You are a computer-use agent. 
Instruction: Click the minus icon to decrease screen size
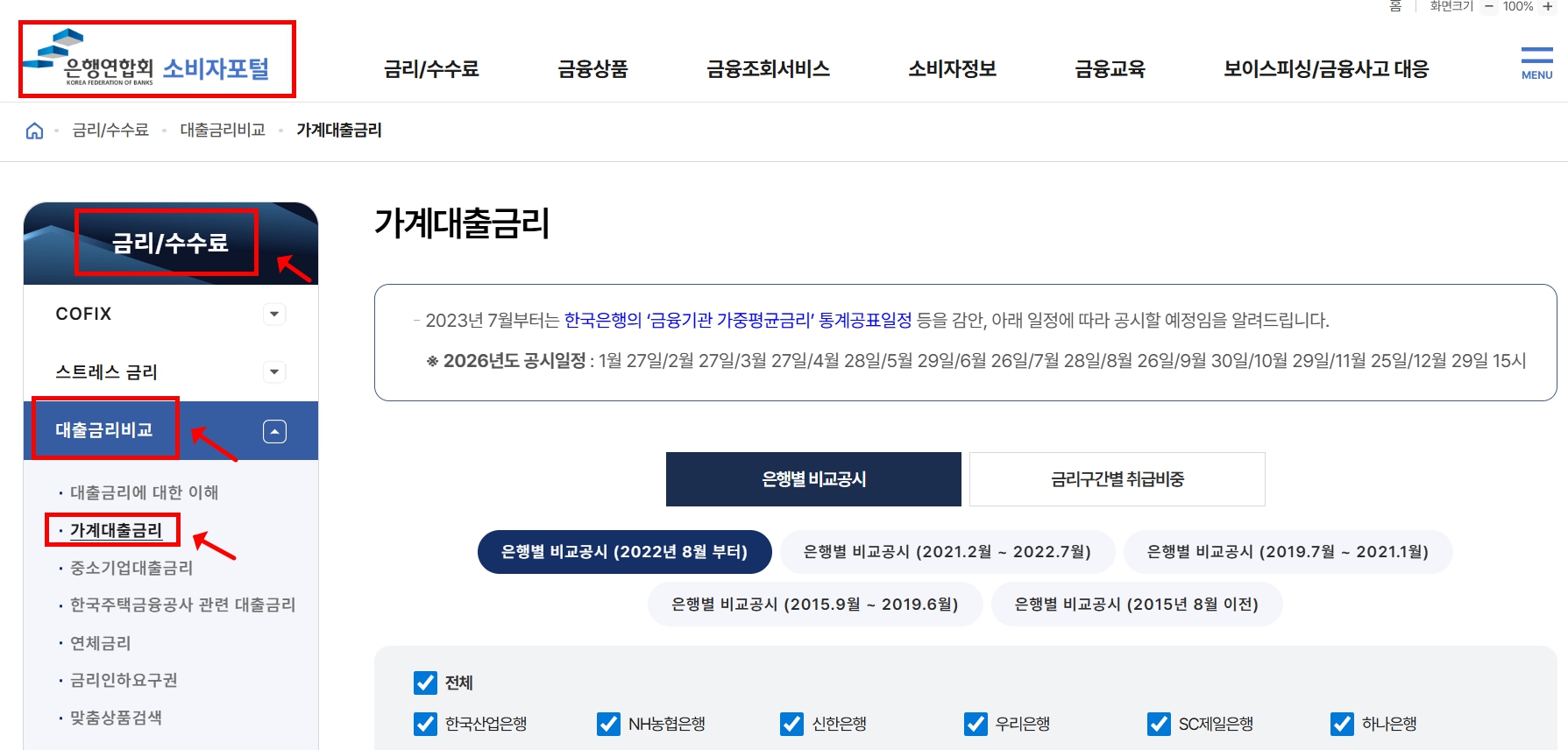click(x=1488, y=6)
